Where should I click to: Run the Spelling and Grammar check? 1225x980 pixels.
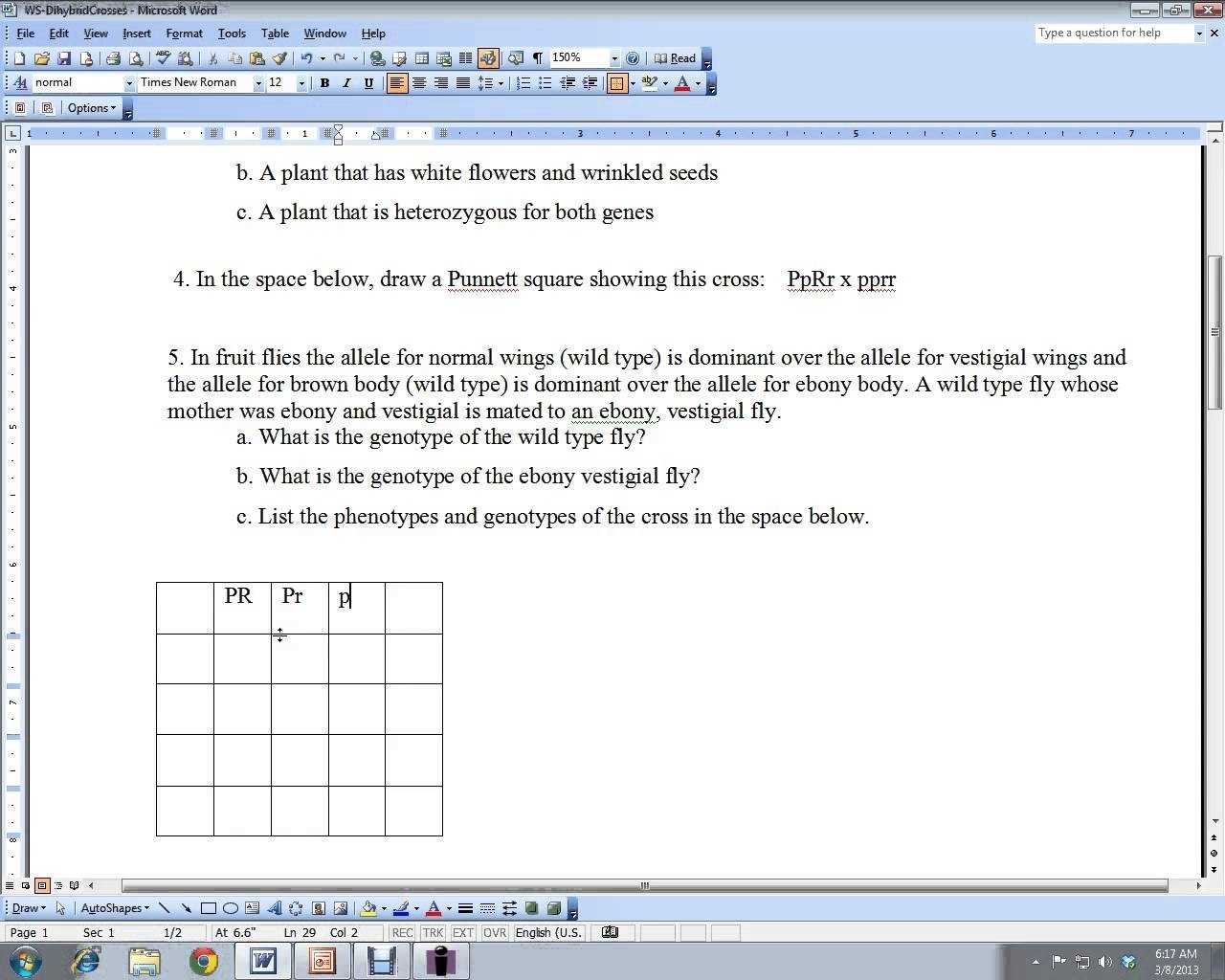click(x=164, y=58)
